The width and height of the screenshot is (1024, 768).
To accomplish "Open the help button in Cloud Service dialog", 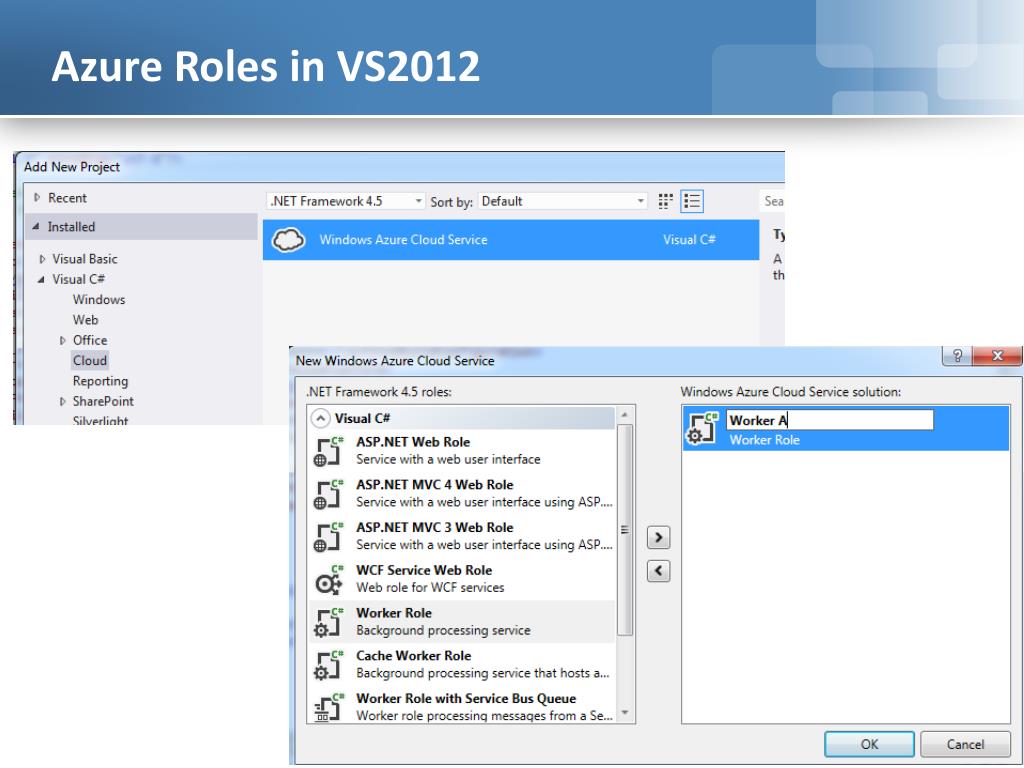I will pos(957,356).
